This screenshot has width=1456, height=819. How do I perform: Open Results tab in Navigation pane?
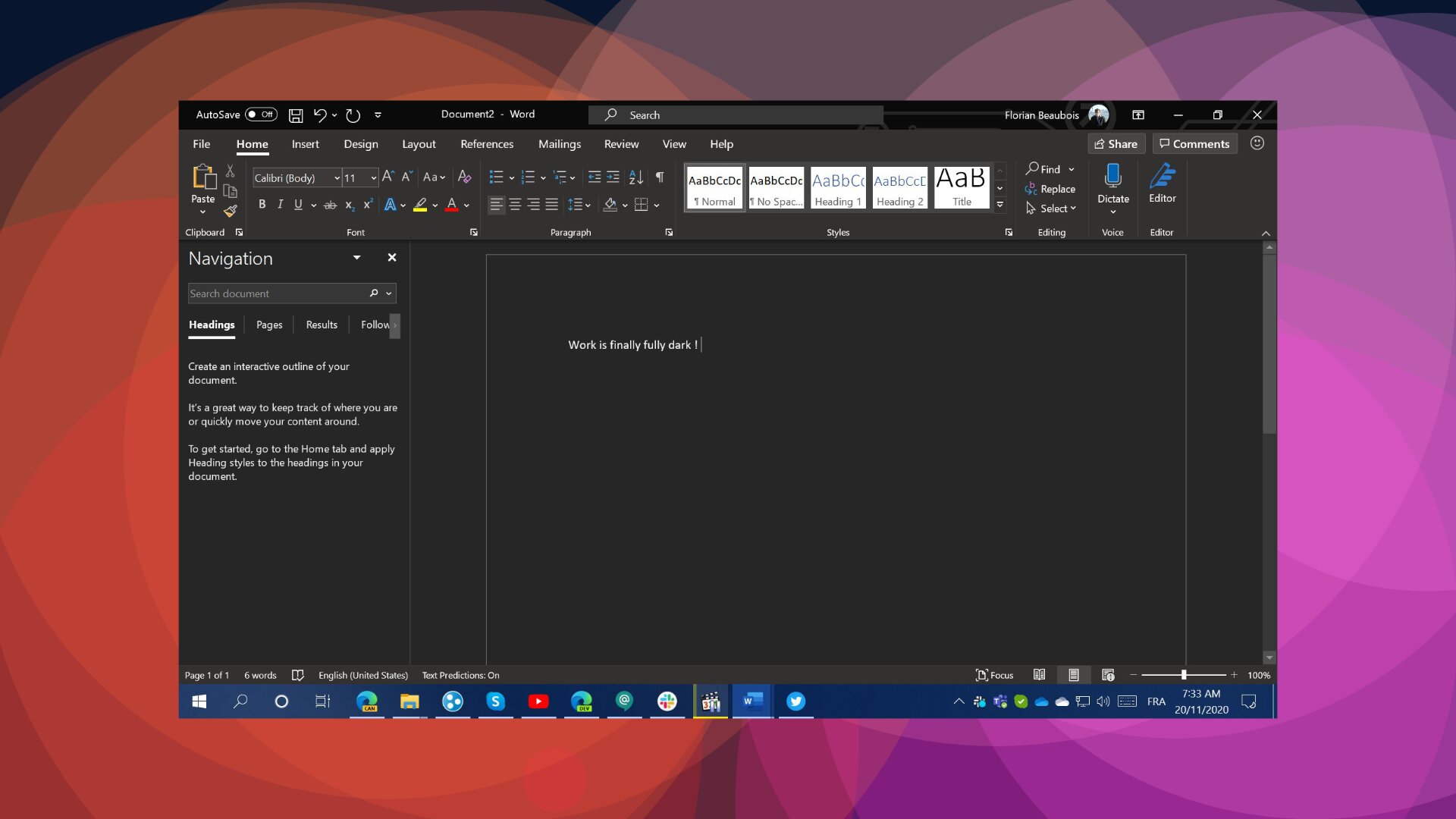click(322, 325)
